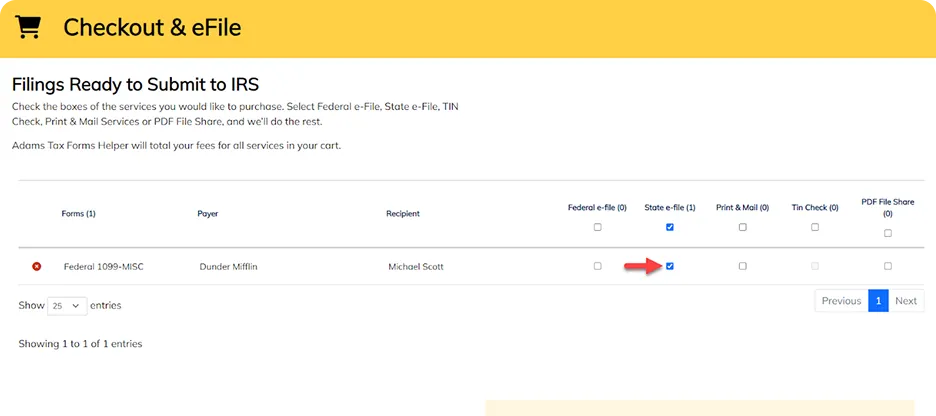The width and height of the screenshot is (936, 416).
Task: Select page 1 in pagination
Action: [x=878, y=301]
